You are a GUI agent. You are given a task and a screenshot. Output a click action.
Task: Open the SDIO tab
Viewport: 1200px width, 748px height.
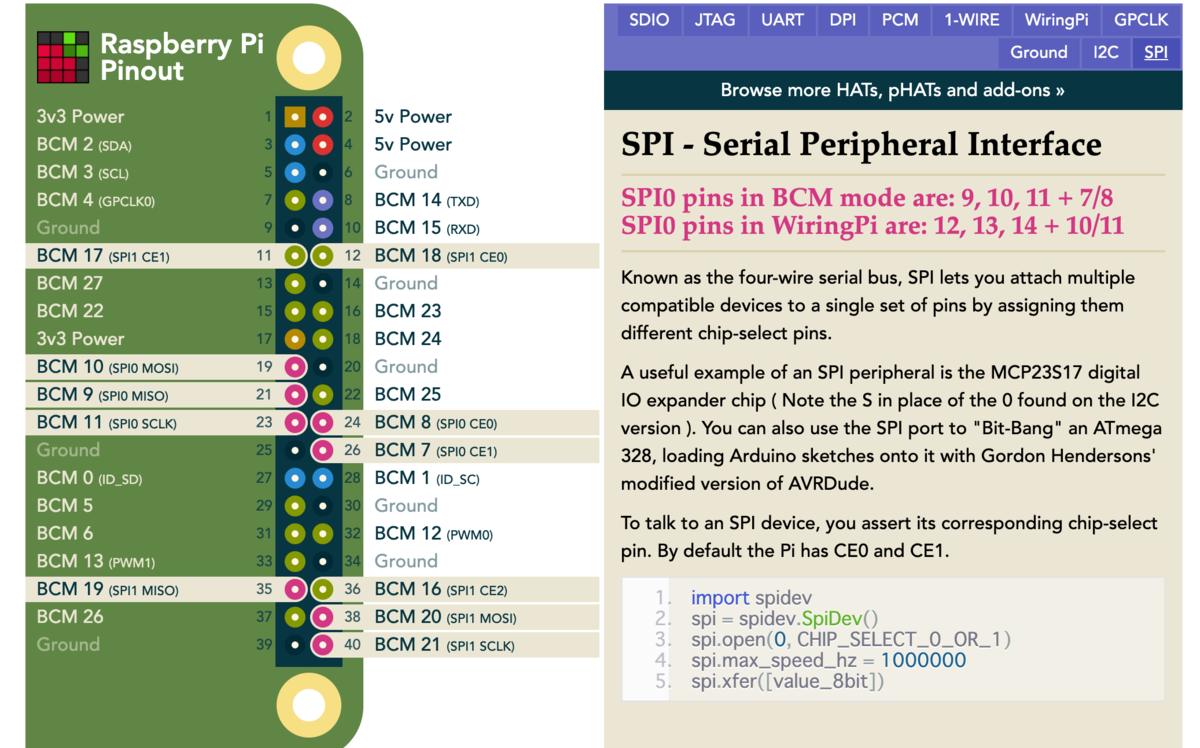(x=649, y=20)
